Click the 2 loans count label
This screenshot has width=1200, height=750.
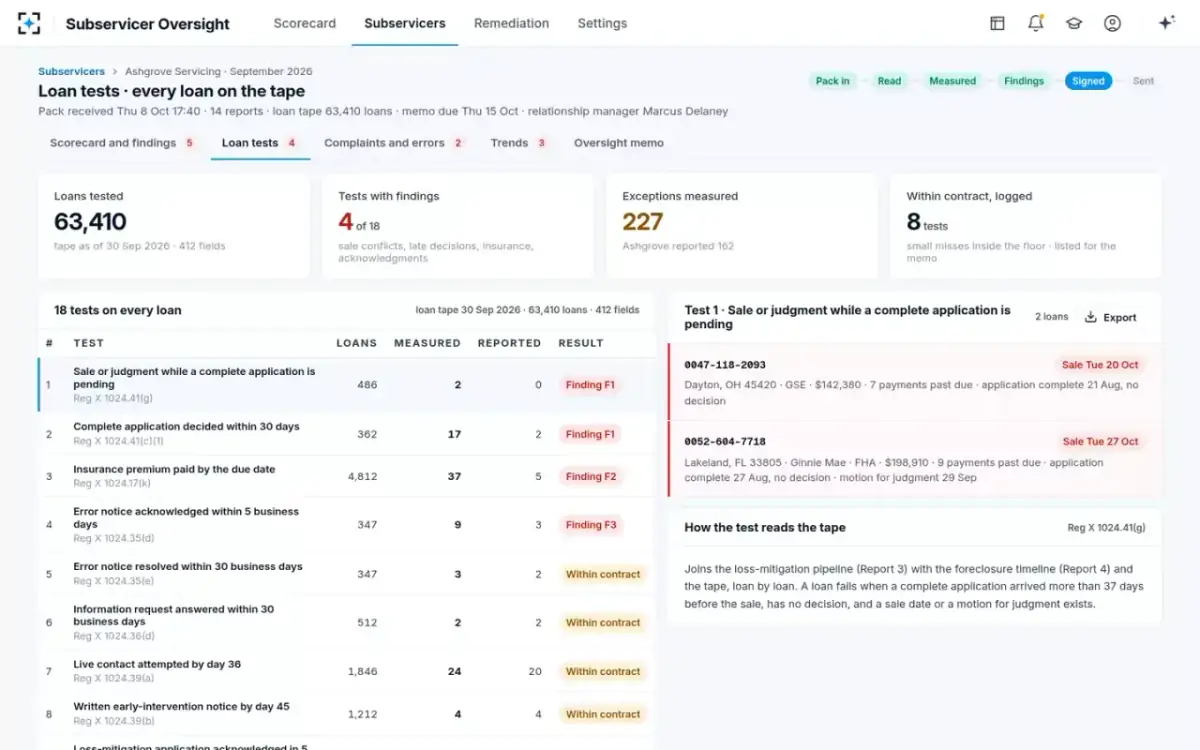pyautogui.click(x=1051, y=317)
